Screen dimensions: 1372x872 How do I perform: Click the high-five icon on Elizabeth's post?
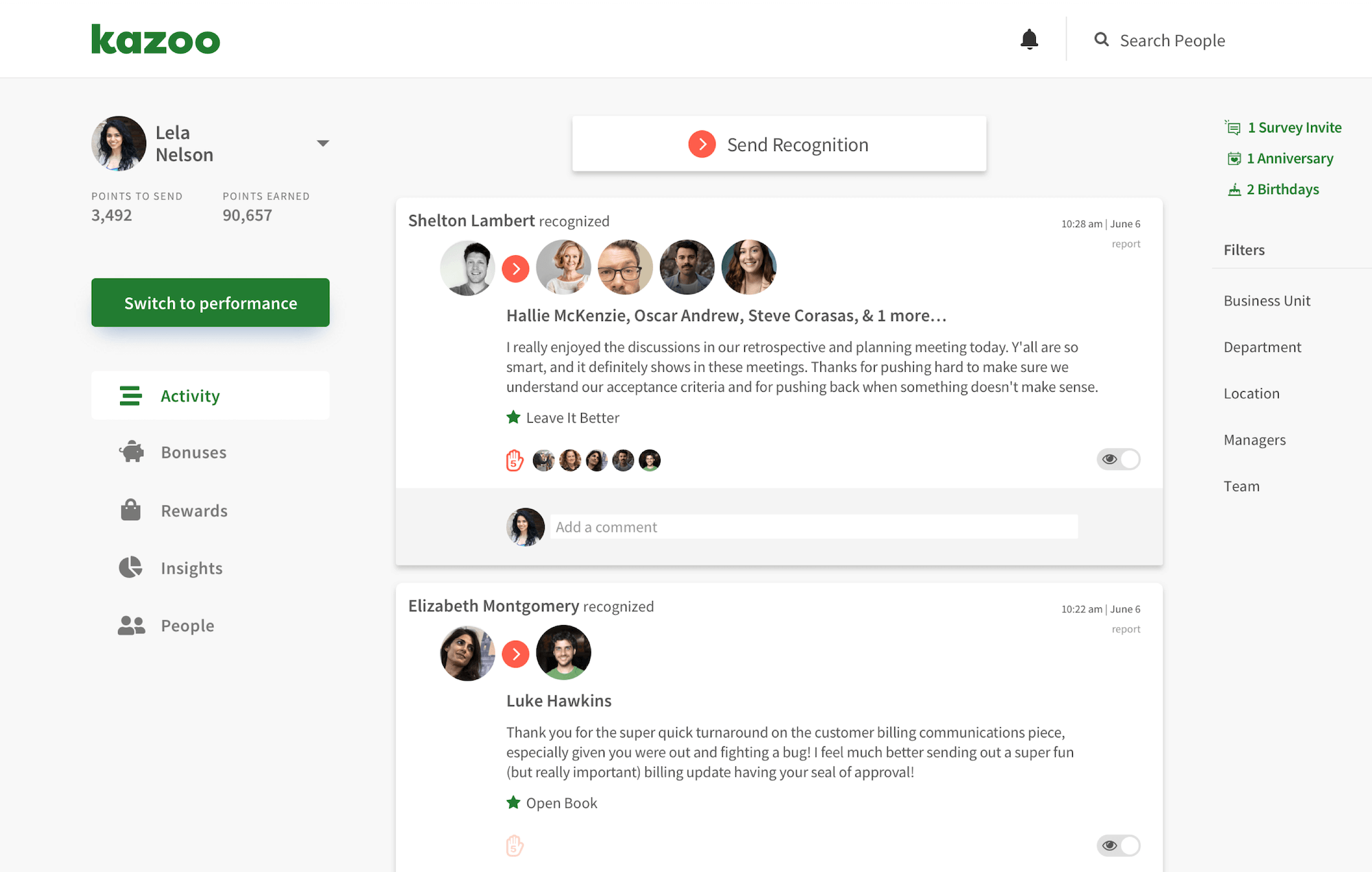513,845
